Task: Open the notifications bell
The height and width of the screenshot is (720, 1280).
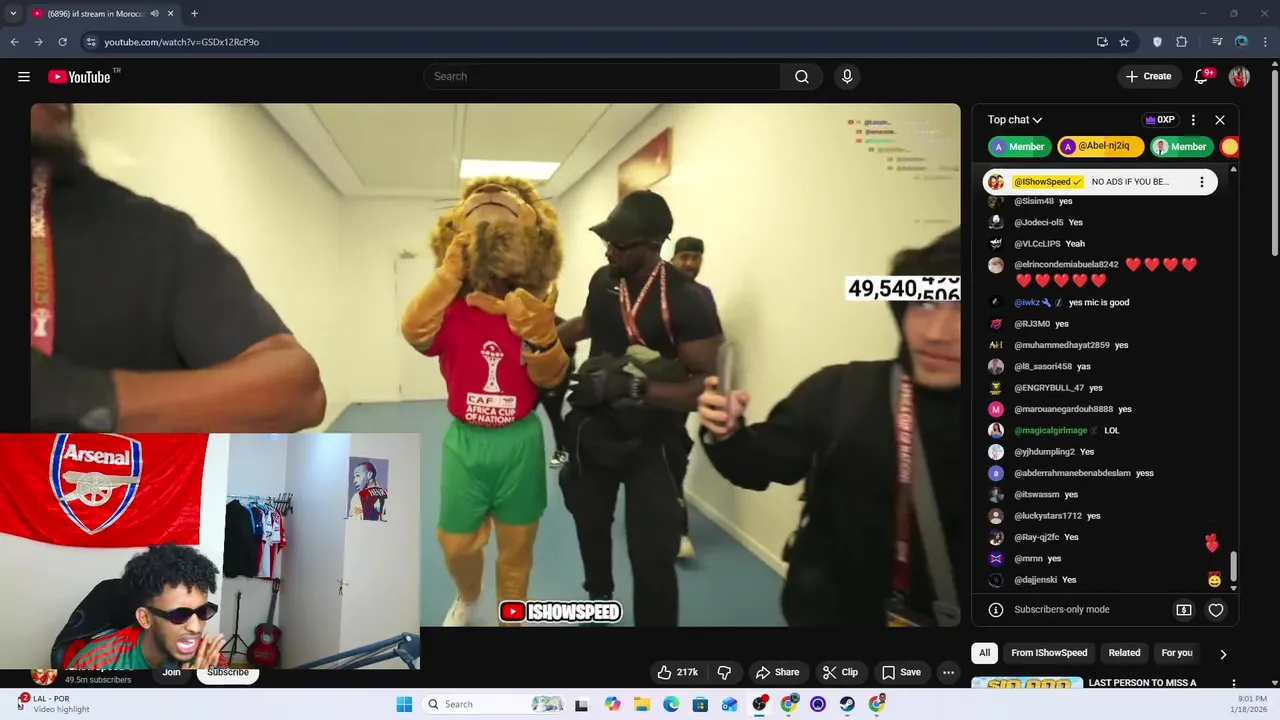Action: (1202, 77)
